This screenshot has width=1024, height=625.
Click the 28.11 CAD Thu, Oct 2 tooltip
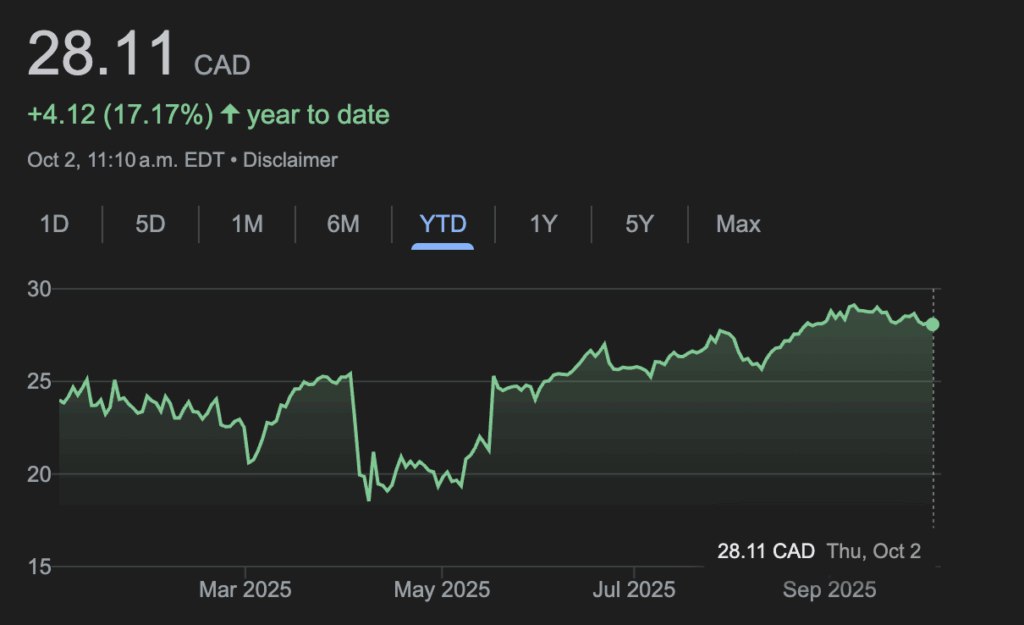coord(818,551)
